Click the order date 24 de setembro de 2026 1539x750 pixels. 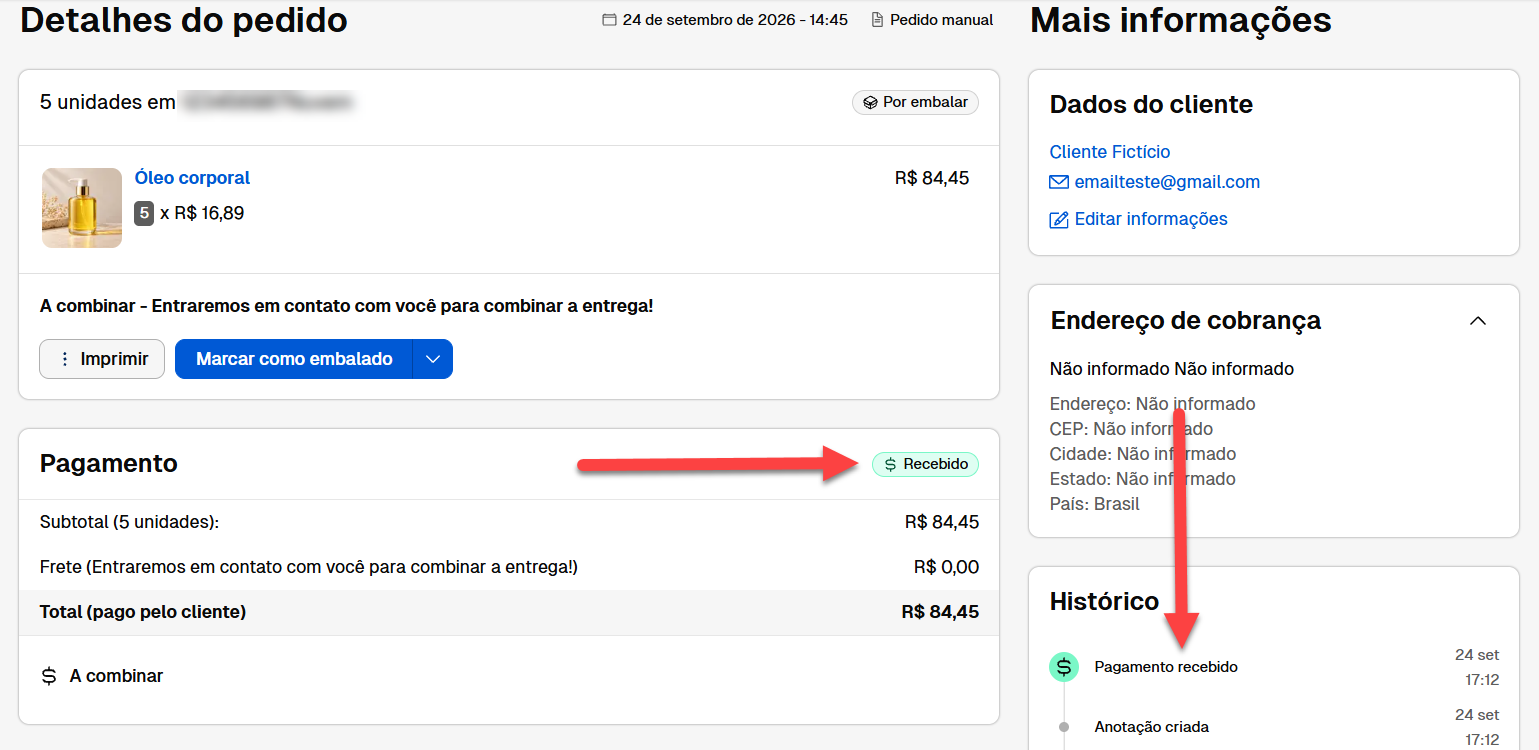pos(735,20)
